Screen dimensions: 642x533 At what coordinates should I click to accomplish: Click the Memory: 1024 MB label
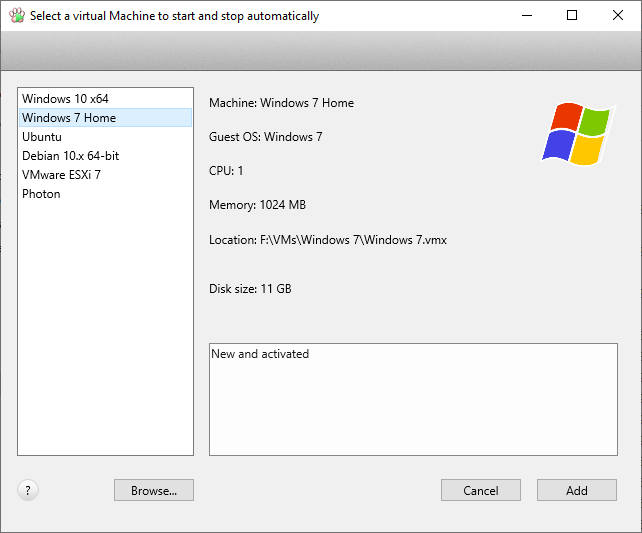coord(257,205)
